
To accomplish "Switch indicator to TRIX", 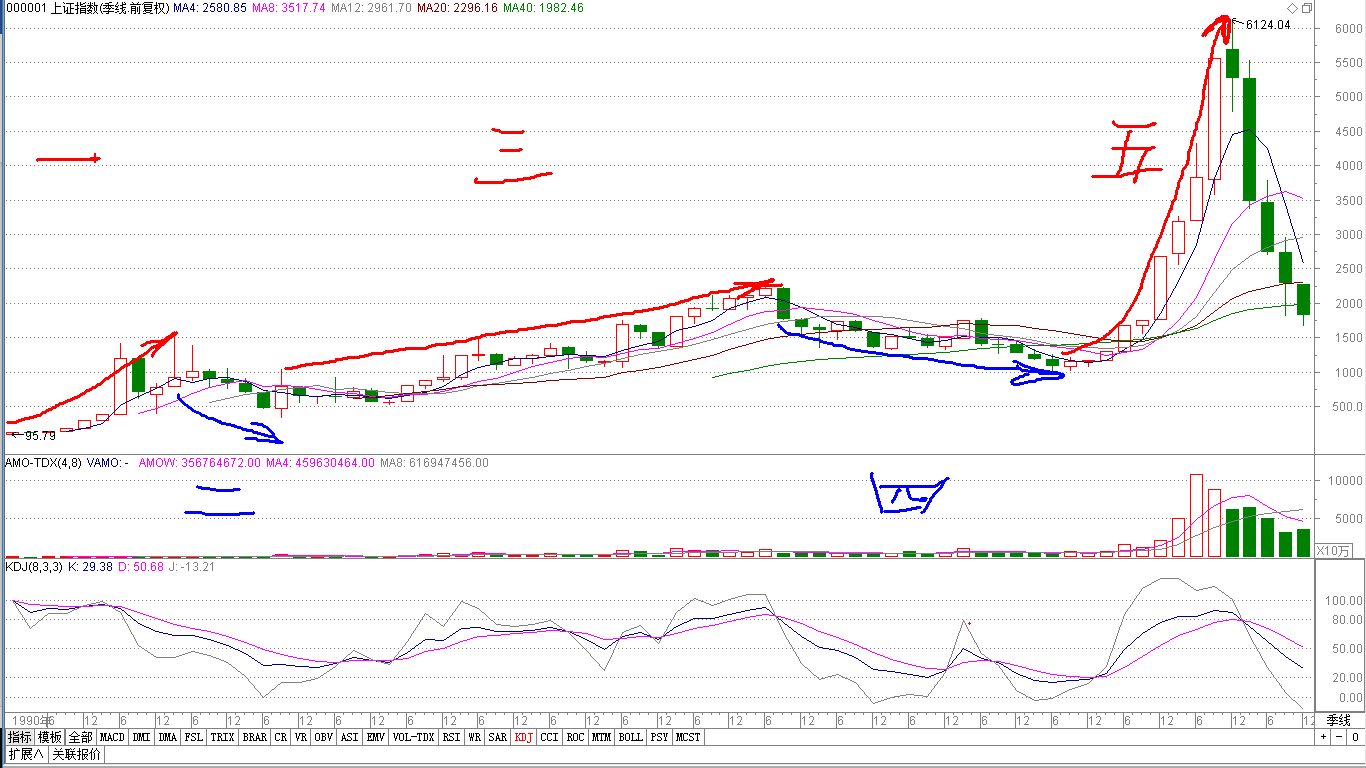I will point(222,737).
